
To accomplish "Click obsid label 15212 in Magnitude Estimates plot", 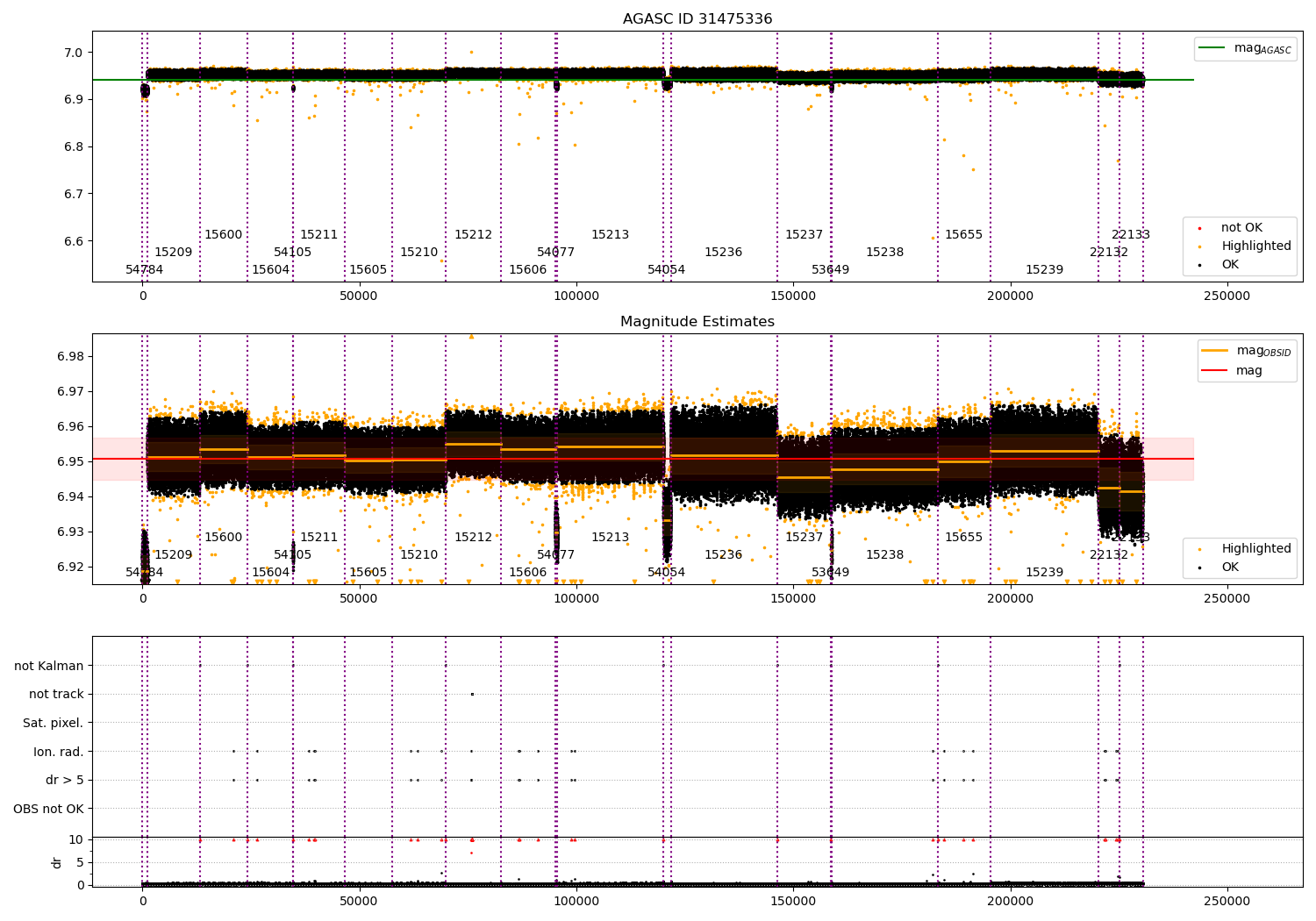I will point(474,538).
